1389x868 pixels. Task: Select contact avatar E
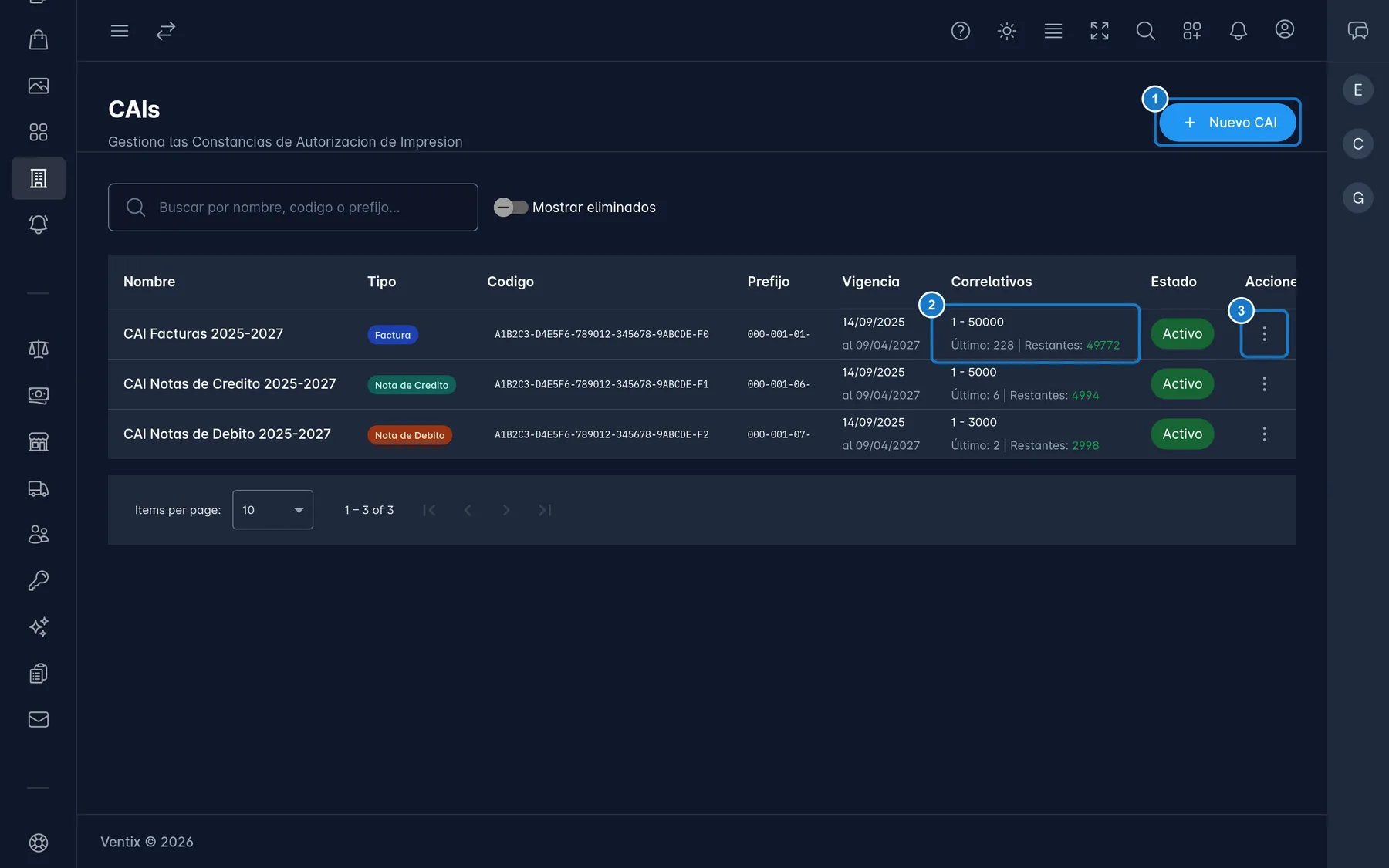[x=1358, y=90]
